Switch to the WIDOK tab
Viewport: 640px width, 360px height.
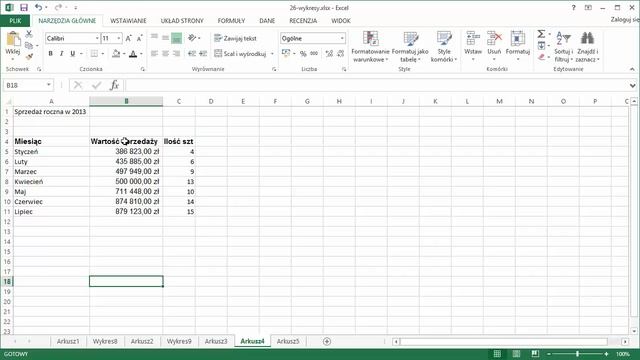(x=341, y=20)
